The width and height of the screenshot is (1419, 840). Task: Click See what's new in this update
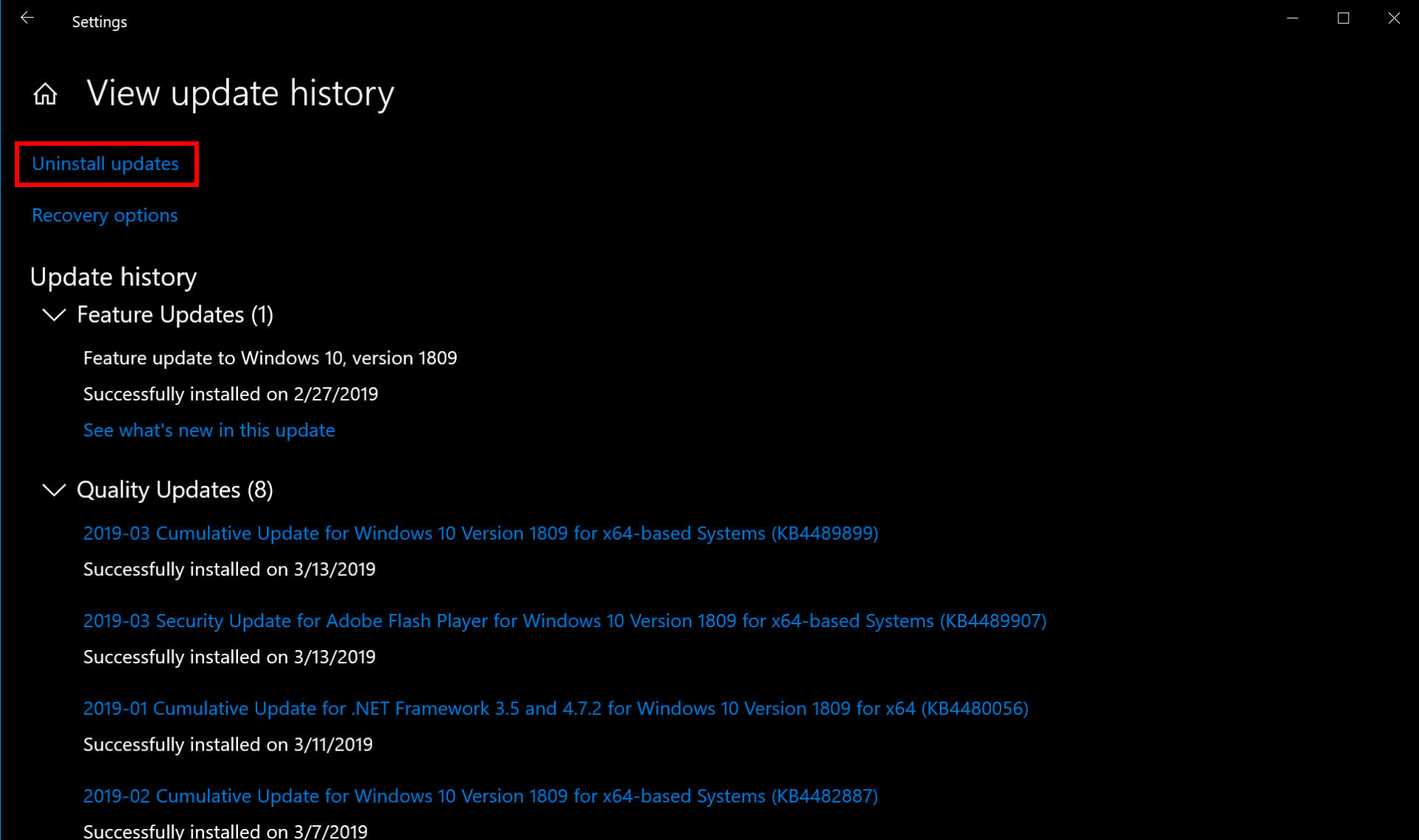(209, 429)
